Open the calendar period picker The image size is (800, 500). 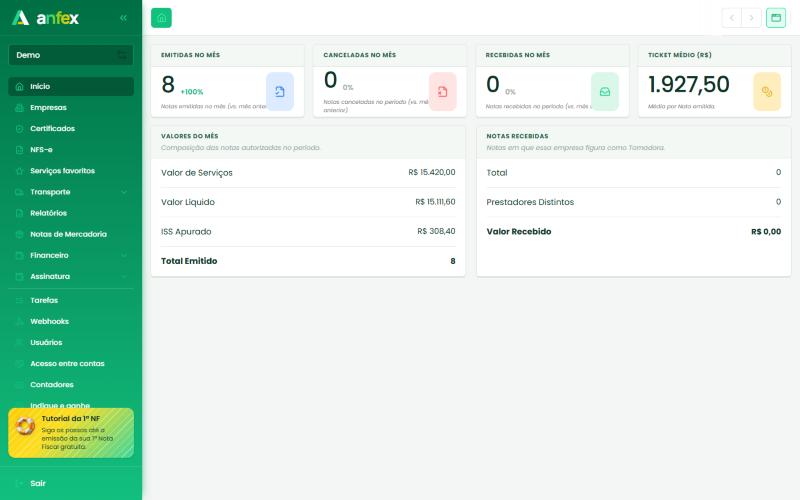[776, 18]
